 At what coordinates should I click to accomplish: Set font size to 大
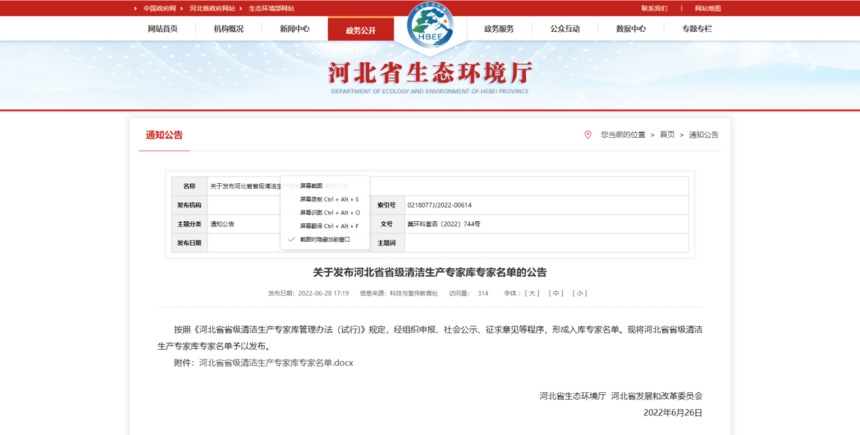[x=533, y=293]
